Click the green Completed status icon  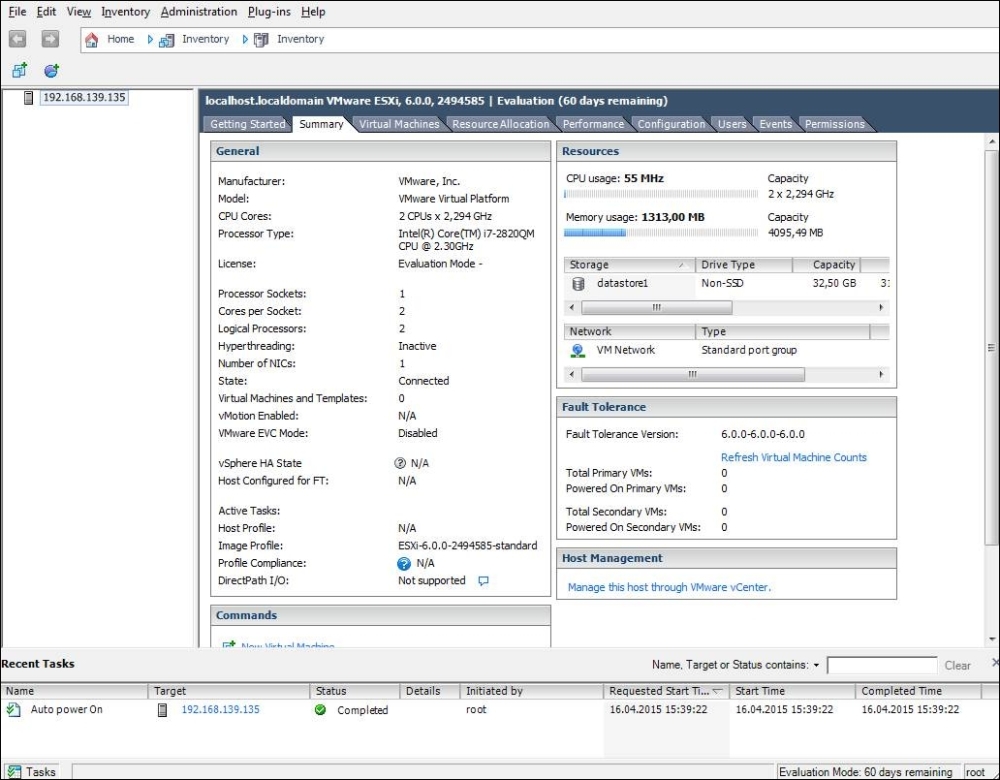tap(320, 710)
